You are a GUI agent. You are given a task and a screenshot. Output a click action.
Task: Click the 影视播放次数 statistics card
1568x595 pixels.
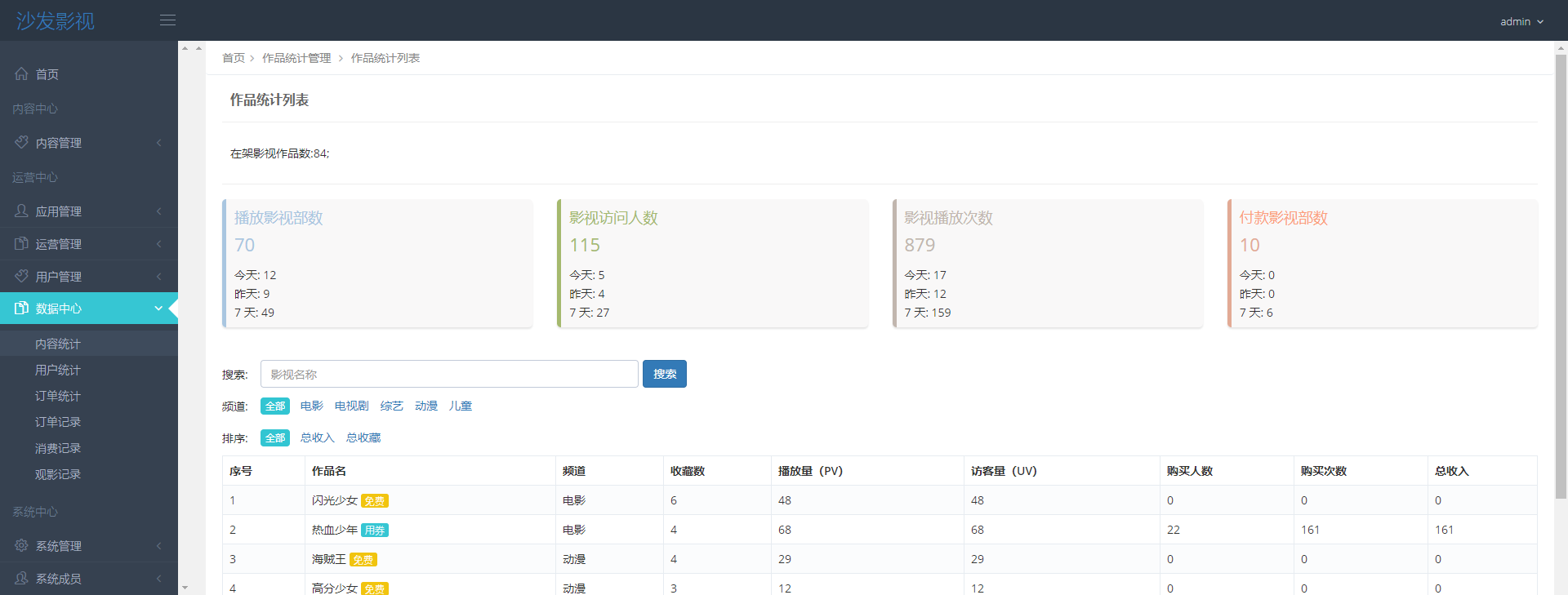point(1048,264)
